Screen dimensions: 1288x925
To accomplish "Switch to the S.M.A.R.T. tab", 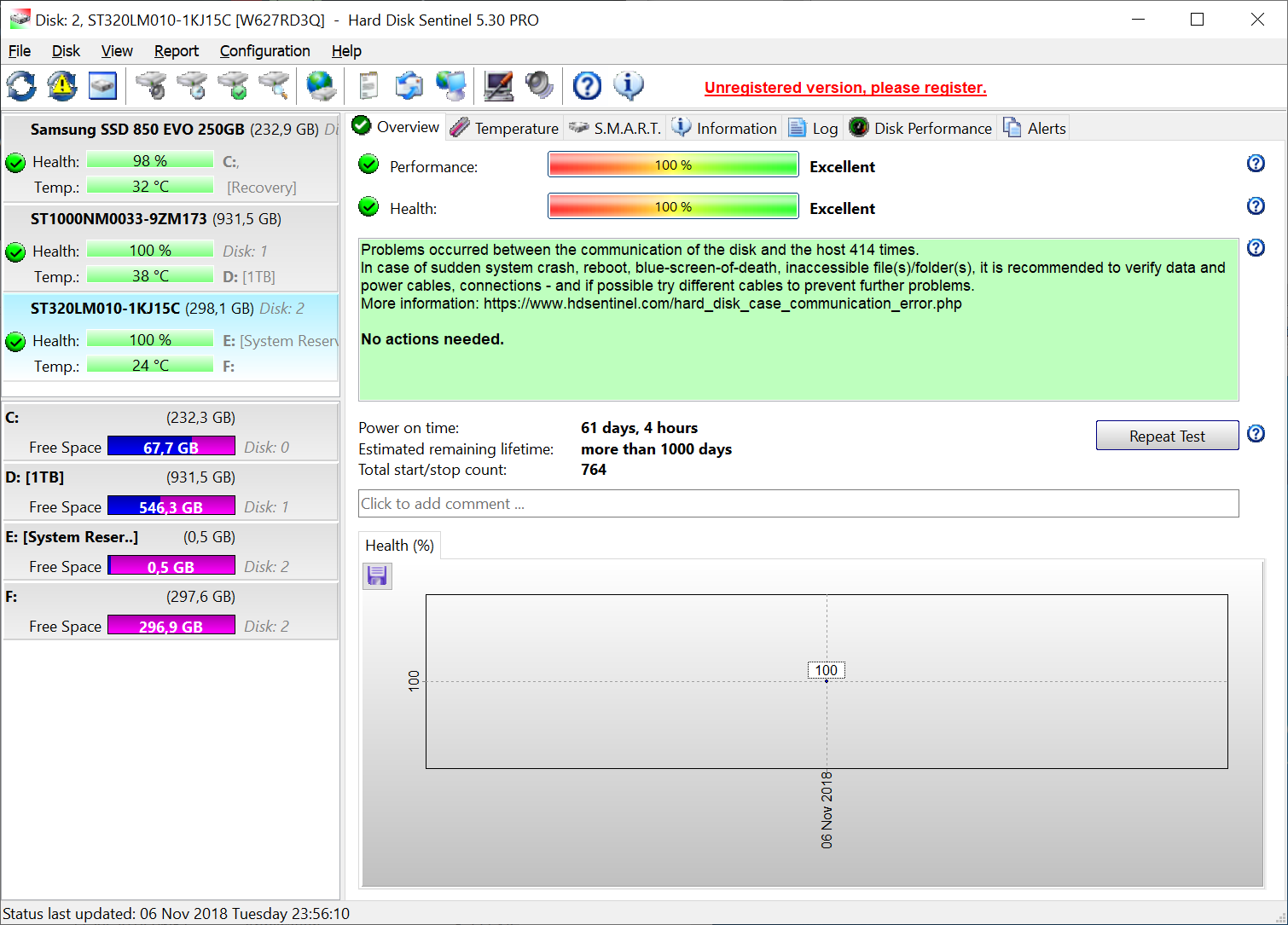I will (x=615, y=128).
